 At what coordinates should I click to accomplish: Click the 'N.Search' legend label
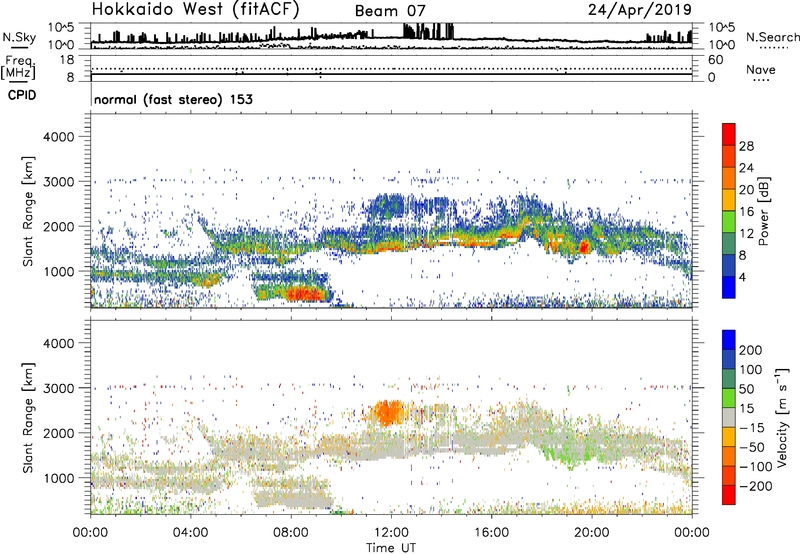pos(772,37)
